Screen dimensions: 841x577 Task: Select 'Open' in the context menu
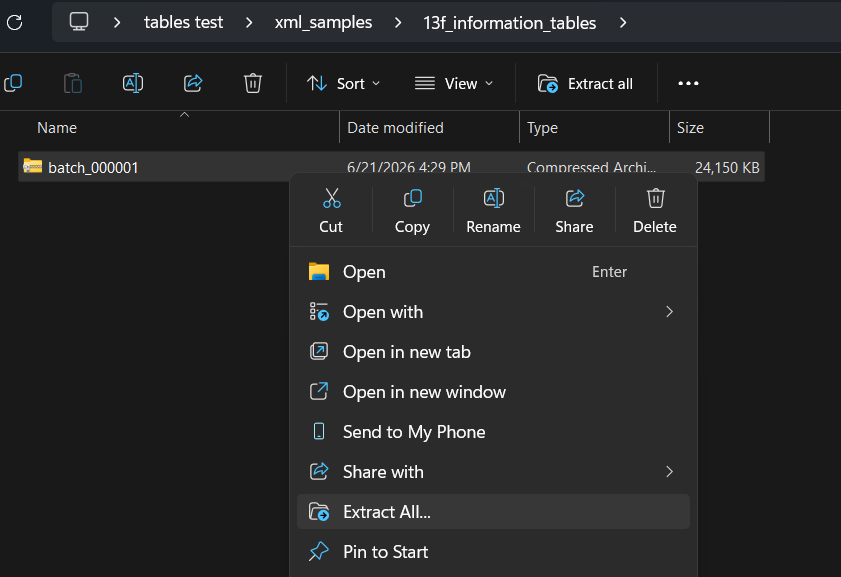coord(493,272)
